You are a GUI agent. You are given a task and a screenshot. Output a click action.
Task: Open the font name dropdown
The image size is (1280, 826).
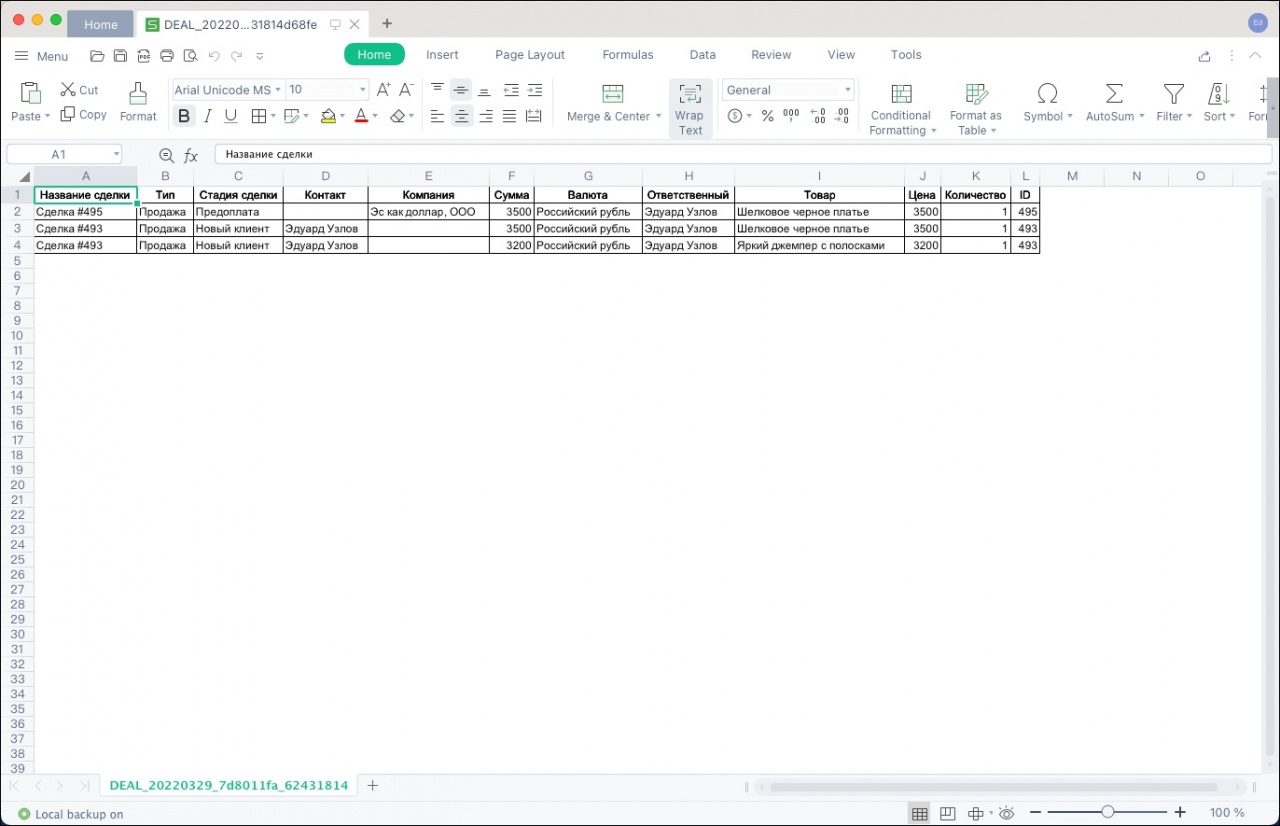pos(229,90)
